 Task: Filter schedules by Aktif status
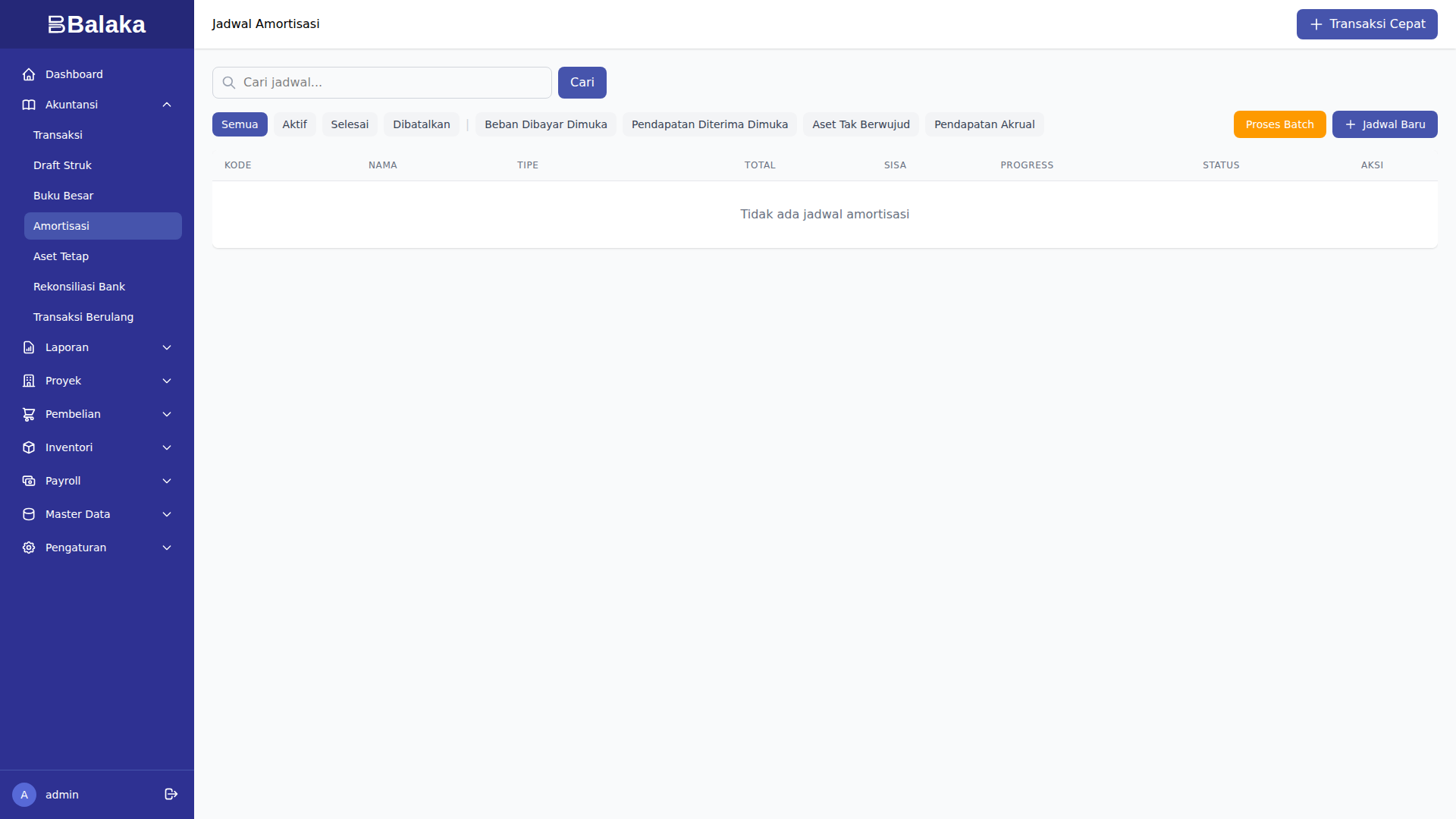pos(294,124)
